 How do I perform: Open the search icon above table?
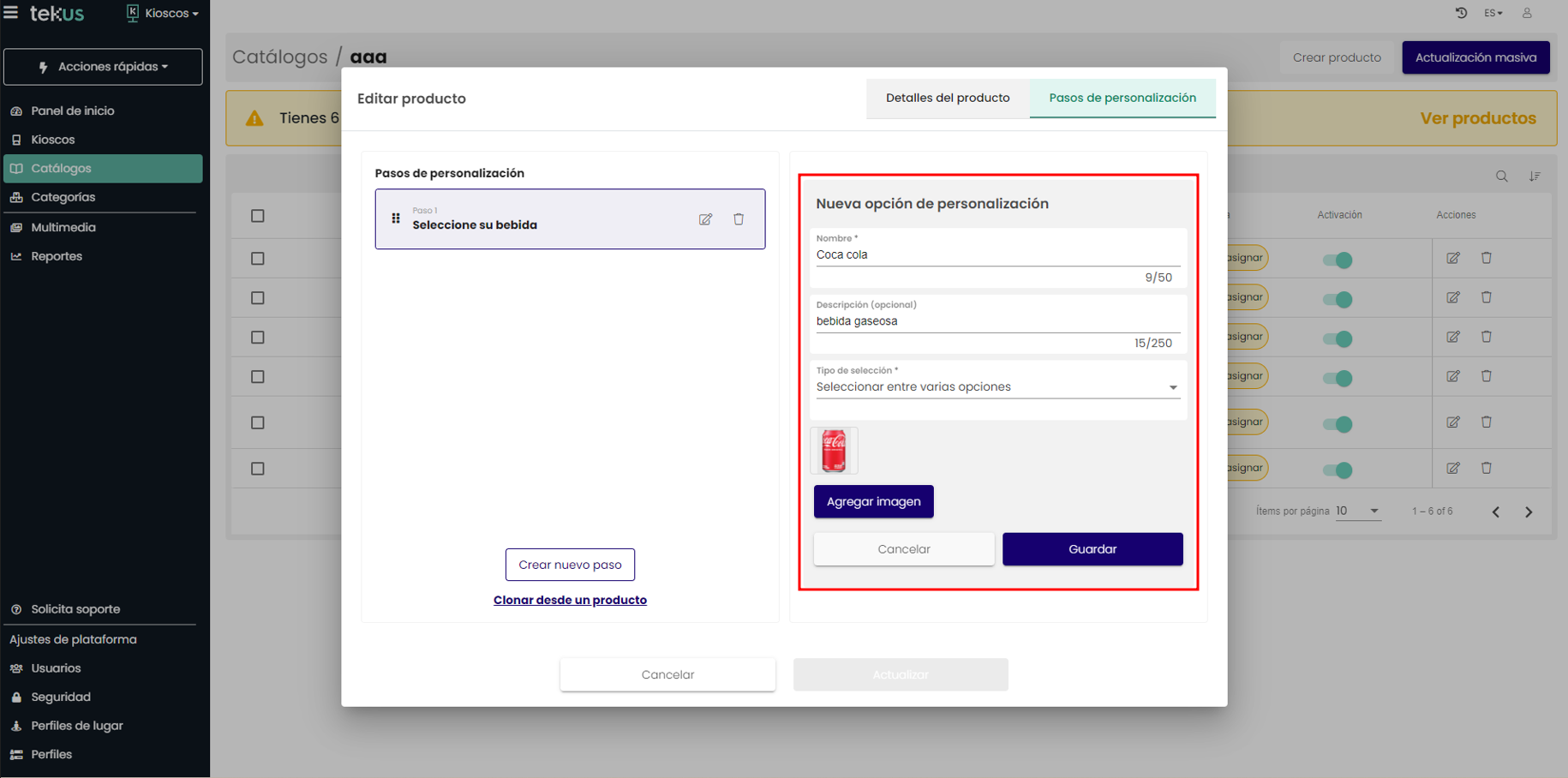[x=1501, y=177]
